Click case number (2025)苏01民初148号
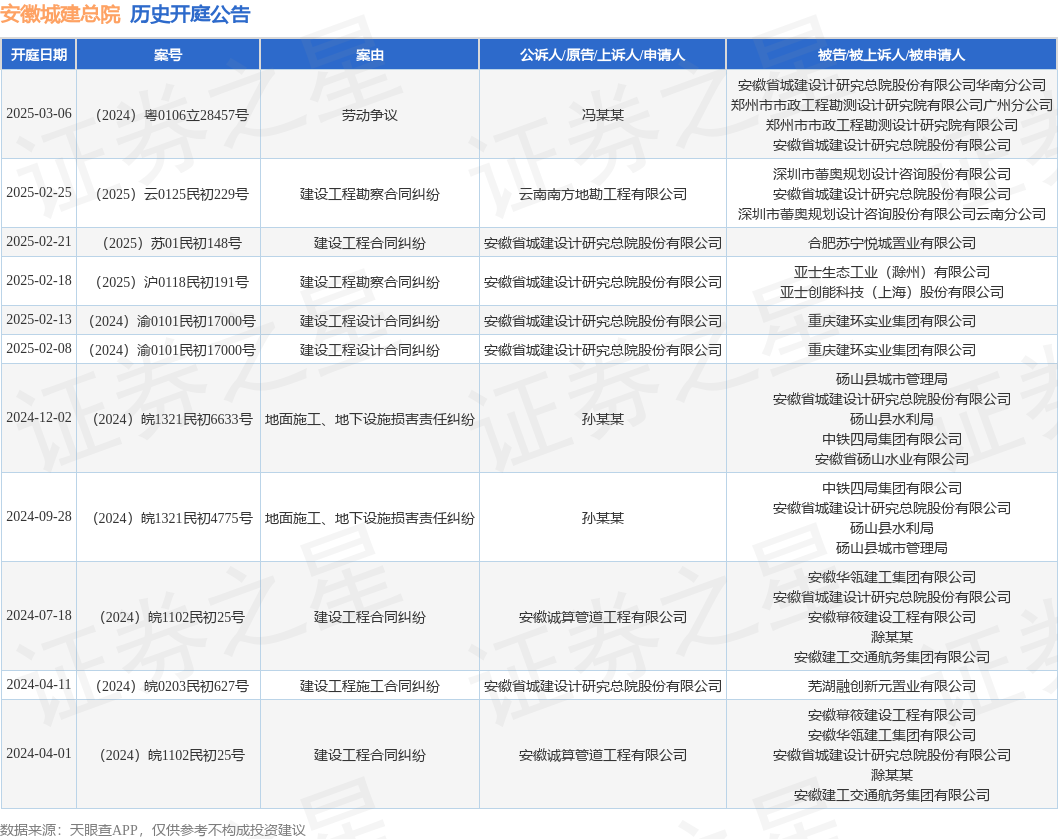The image size is (1058, 839). click(x=169, y=243)
